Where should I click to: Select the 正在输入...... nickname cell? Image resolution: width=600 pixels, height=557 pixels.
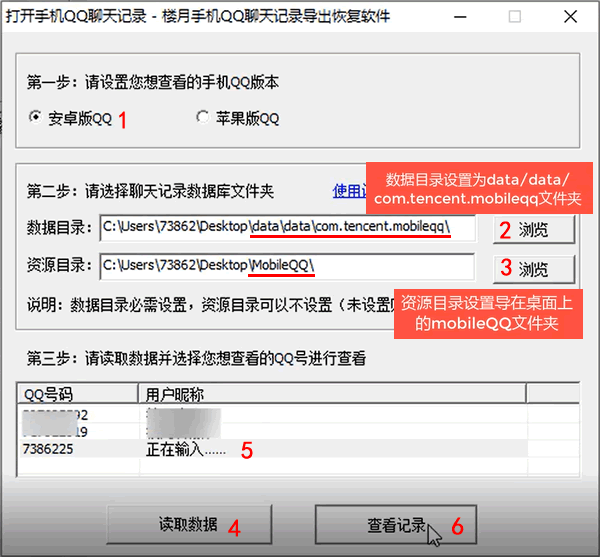(186, 450)
